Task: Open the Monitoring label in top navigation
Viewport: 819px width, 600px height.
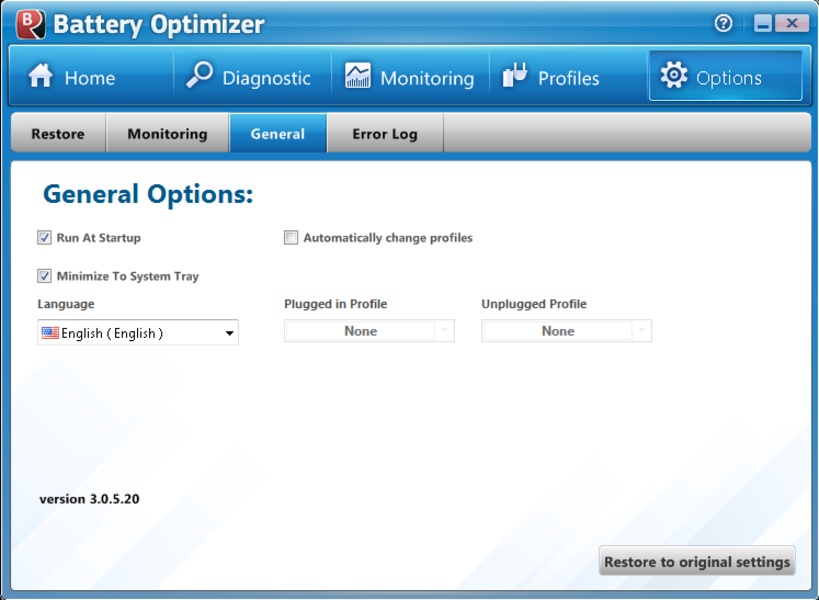Action: pos(427,78)
